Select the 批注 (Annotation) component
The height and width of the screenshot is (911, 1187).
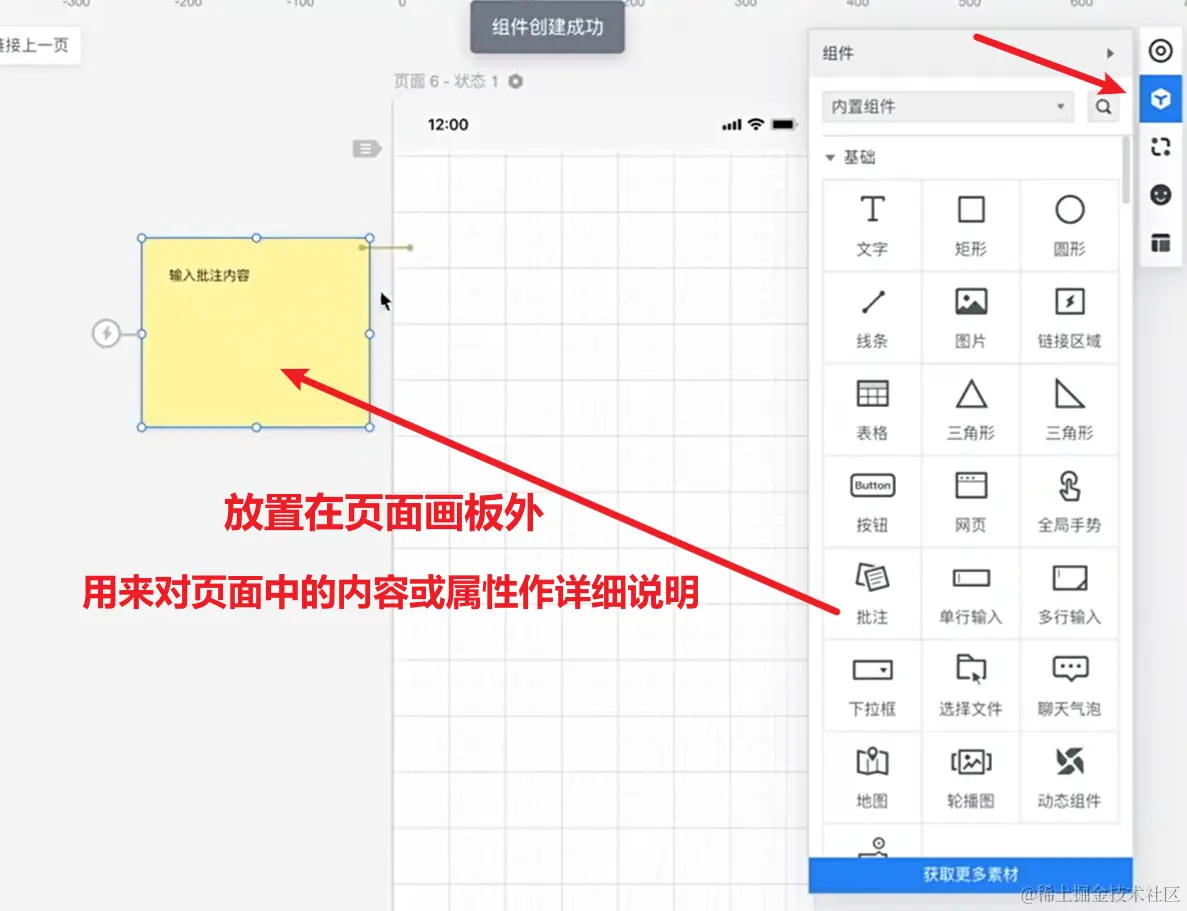click(x=871, y=592)
